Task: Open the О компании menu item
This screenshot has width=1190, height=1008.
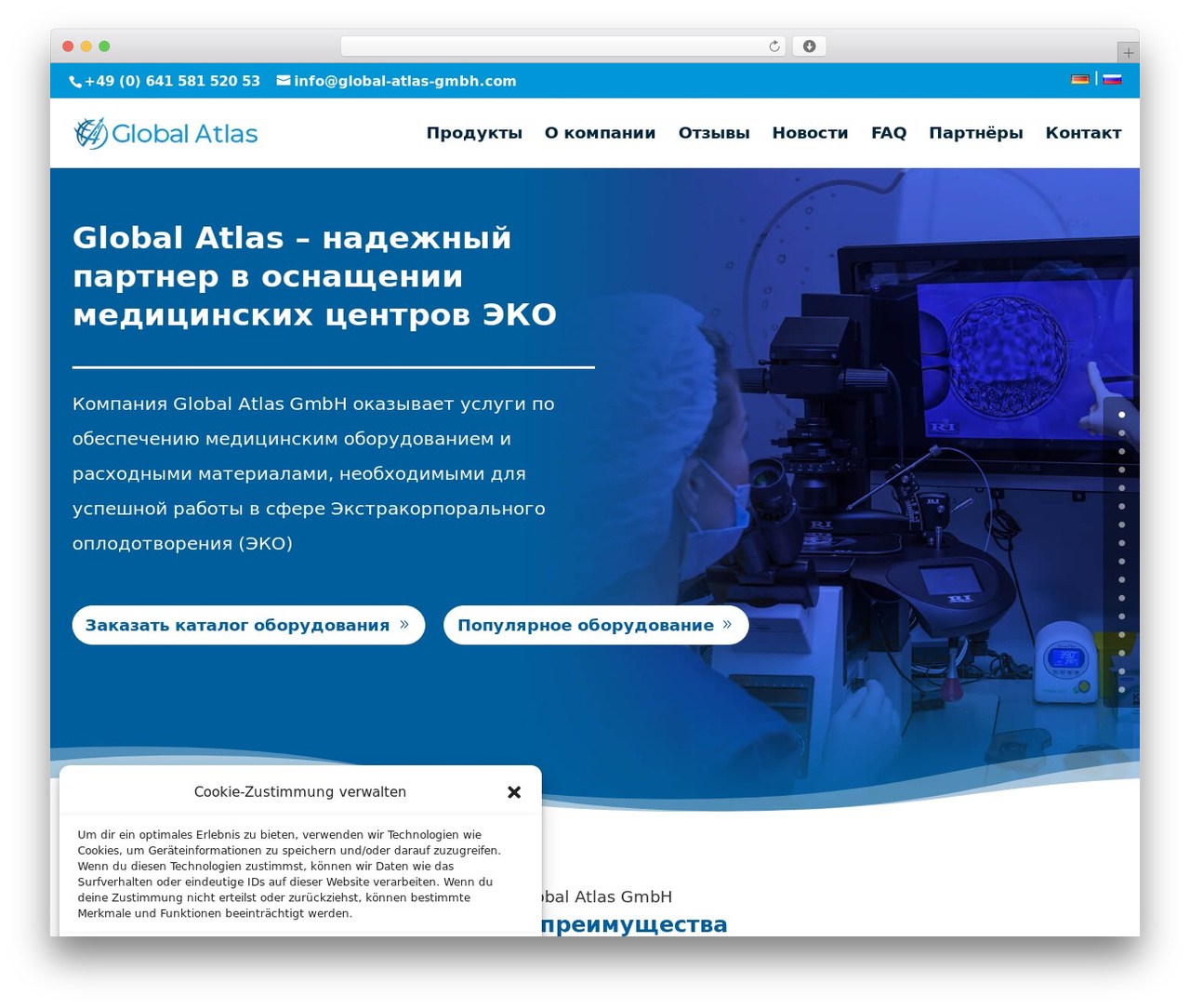Action: click(x=600, y=133)
